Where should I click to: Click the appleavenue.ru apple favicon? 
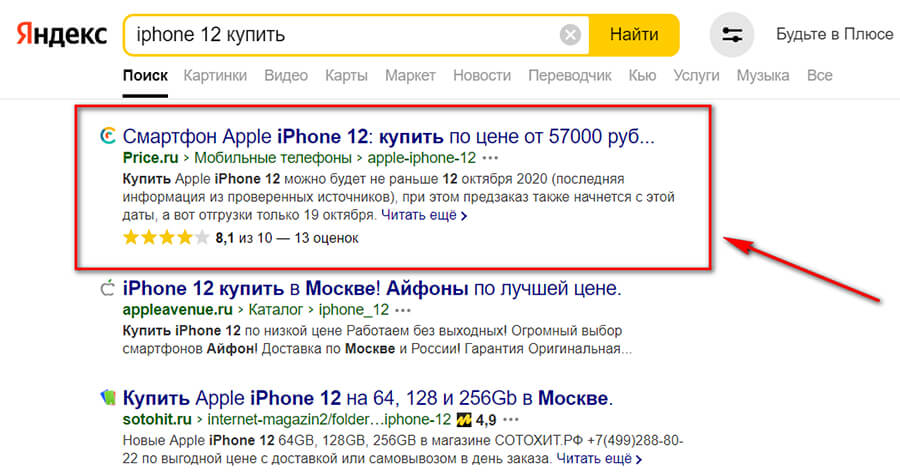pyautogui.click(x=107, y=290)
